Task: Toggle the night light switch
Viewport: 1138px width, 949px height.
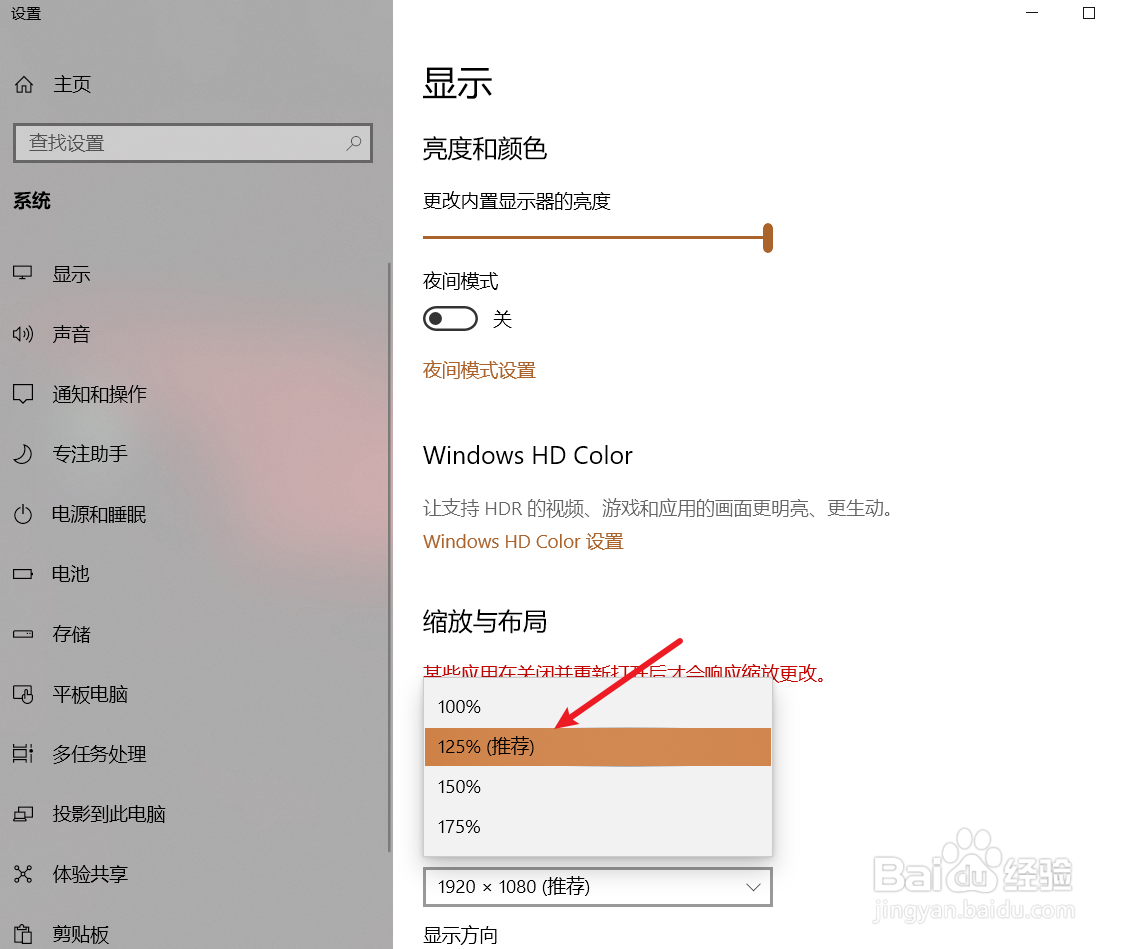Action: (x=451, y=319)
